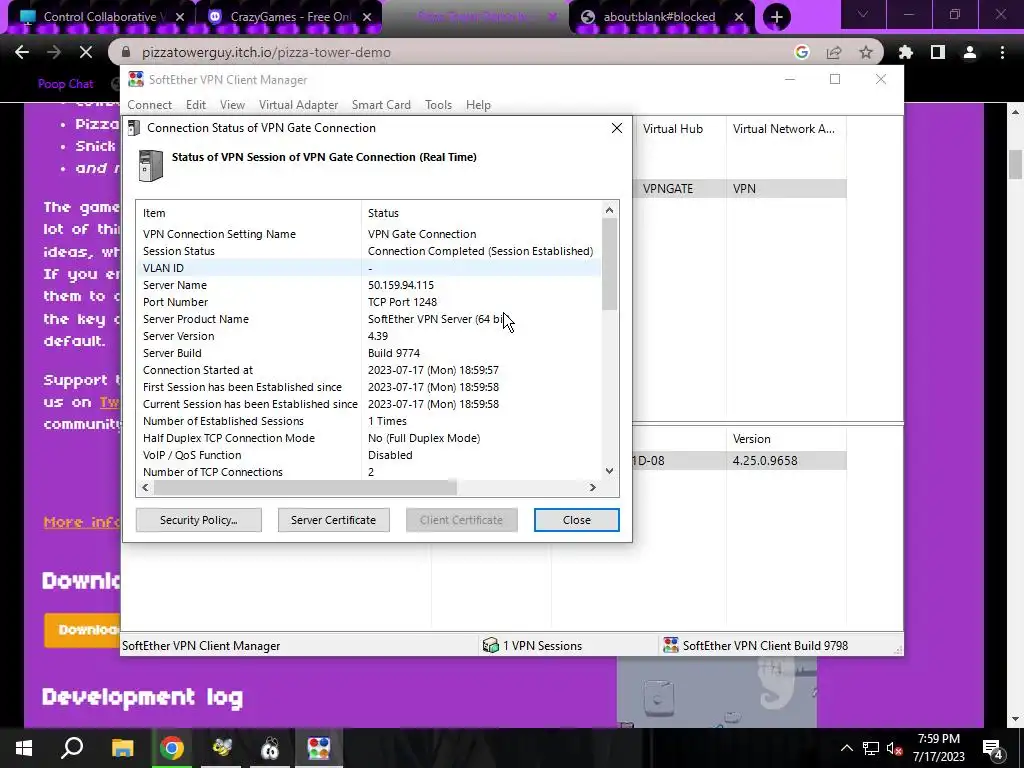Select the VPNGATE virtual hub cell
This screenshot has width=1024, height=768.
coord(679,189)
